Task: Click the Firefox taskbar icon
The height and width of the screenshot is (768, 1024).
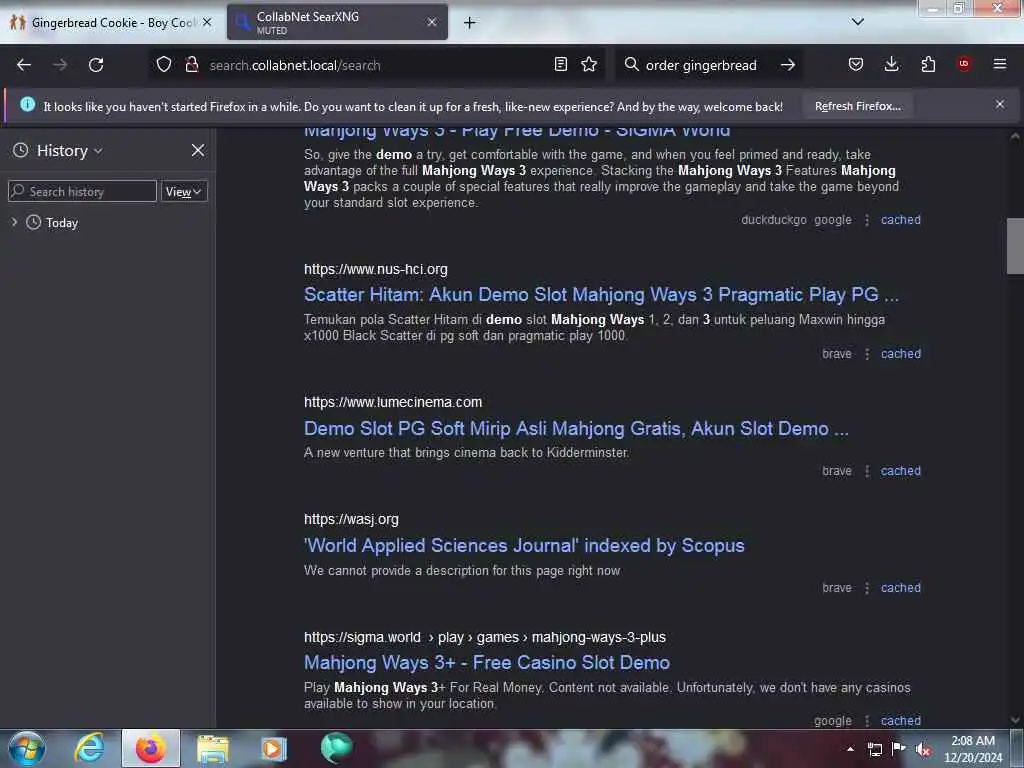Action: point(150,748)
